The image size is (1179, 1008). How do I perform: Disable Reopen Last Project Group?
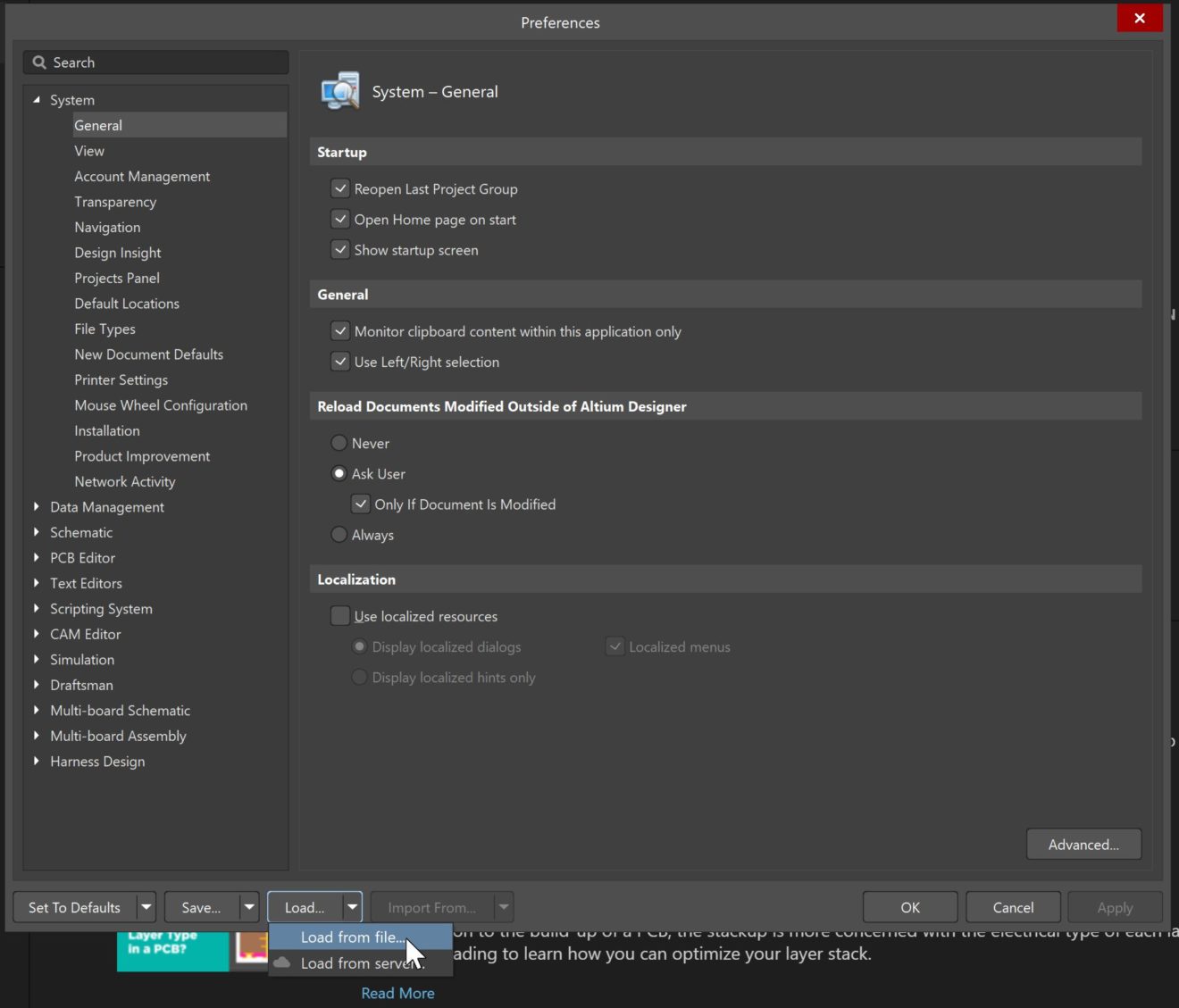pos(340,188)
